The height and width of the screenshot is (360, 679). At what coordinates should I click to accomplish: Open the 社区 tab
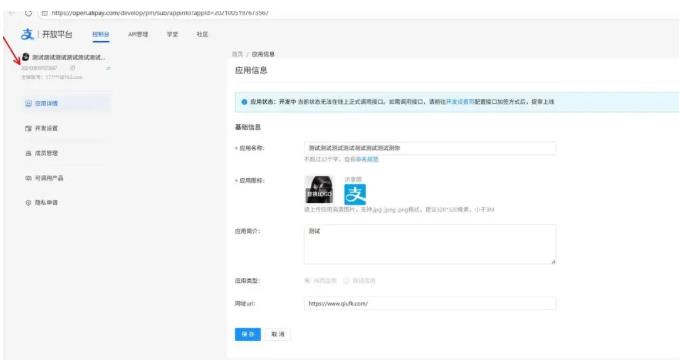coord(202,34)
